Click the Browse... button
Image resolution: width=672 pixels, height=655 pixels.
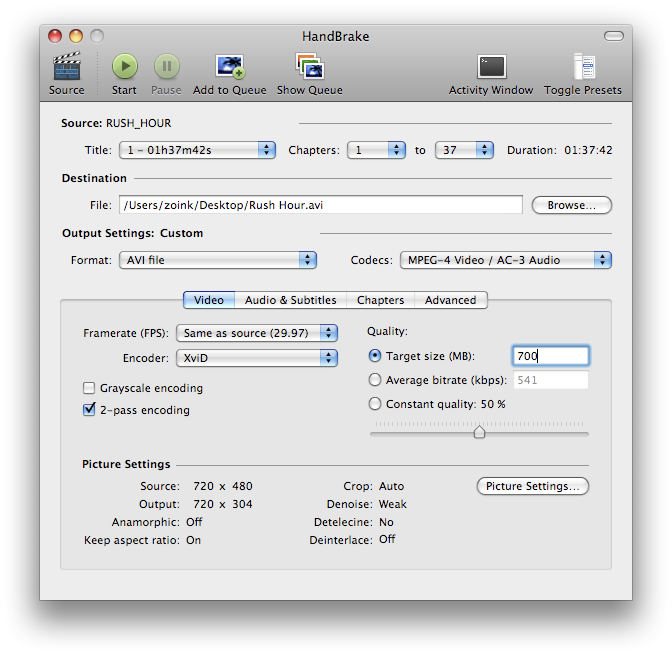(572, 205)
